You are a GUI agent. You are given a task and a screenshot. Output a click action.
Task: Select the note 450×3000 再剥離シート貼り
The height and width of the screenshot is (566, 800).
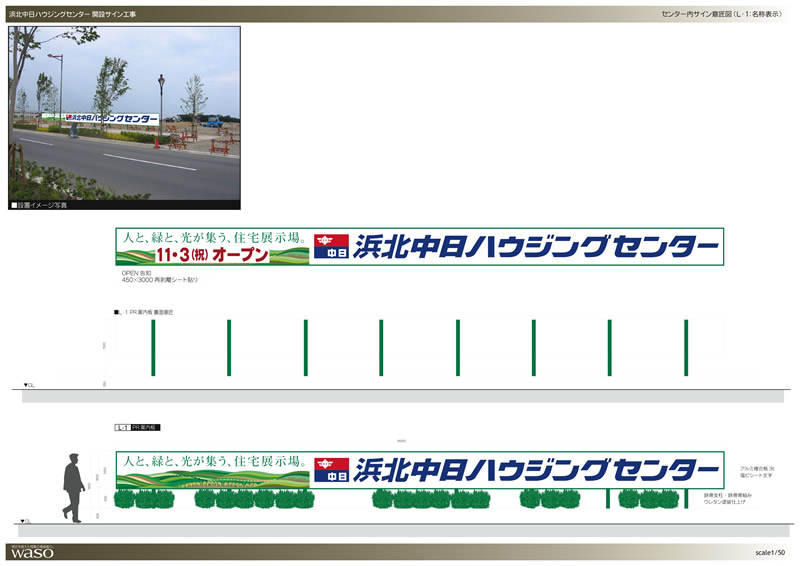coord(160,280)
